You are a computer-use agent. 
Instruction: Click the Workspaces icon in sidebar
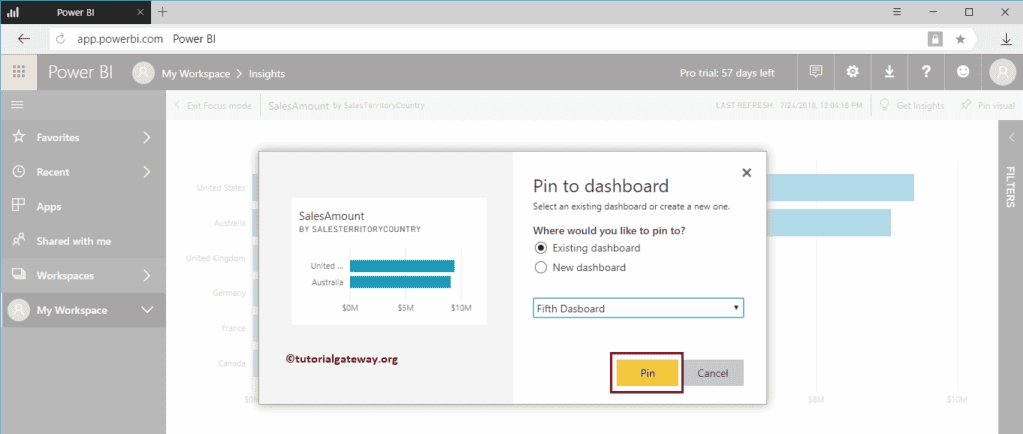(19, 275)
